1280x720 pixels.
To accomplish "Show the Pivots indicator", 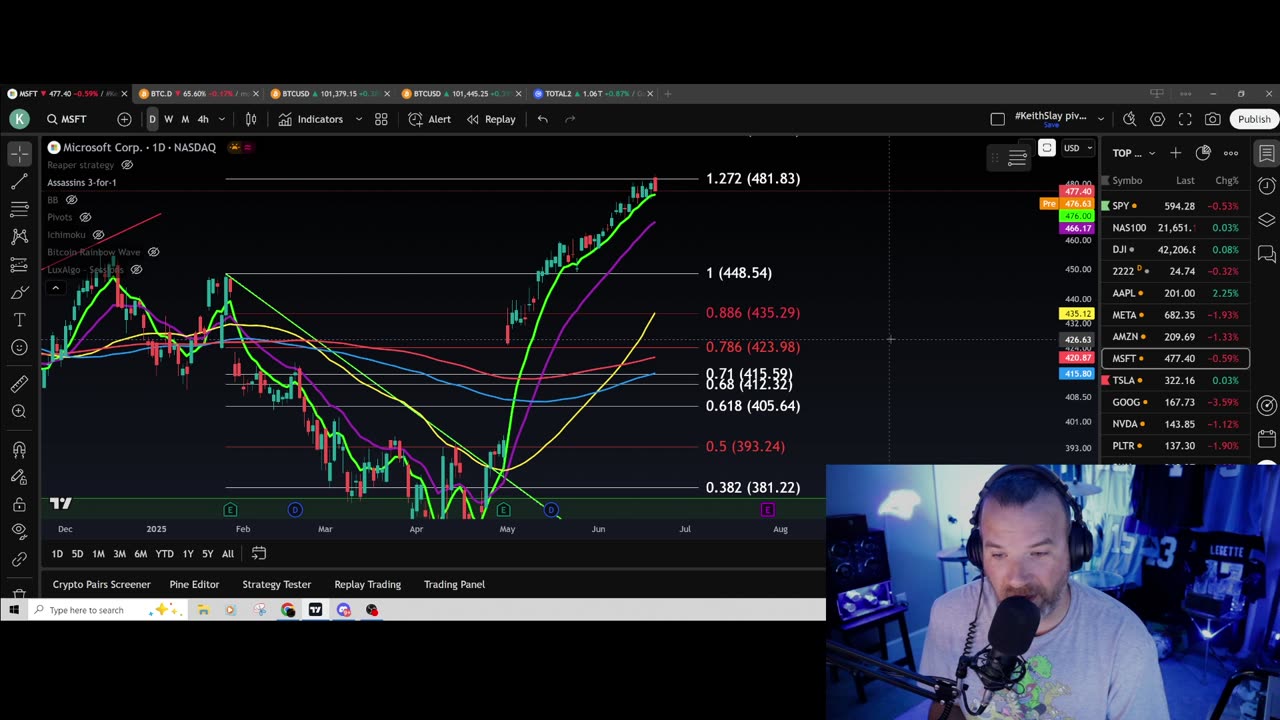I will 85,217.
